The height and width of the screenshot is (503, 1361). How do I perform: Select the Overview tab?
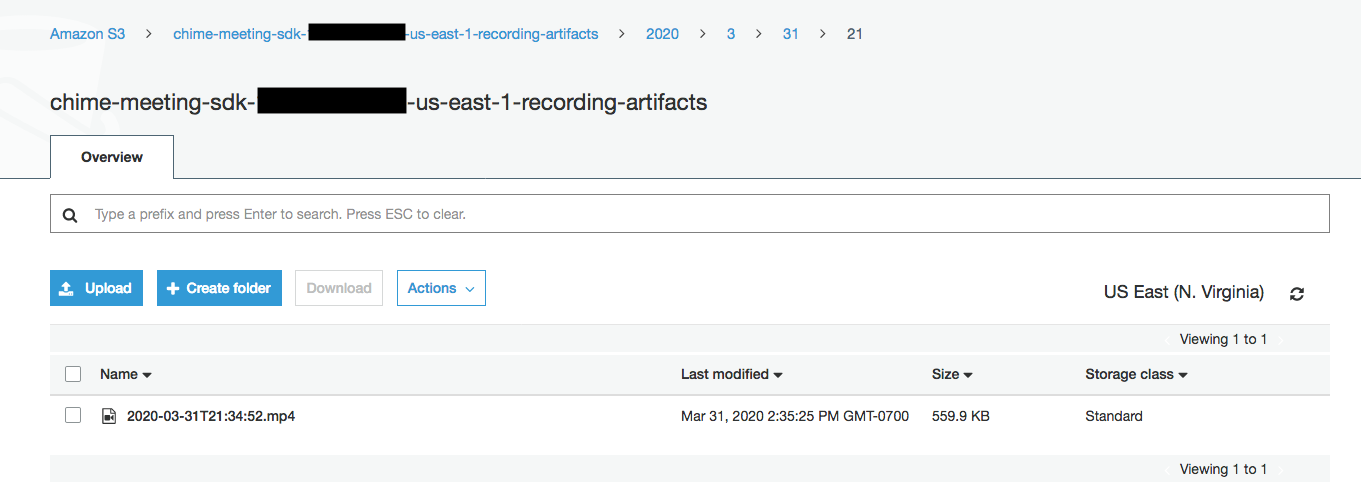tap(112, 157)
